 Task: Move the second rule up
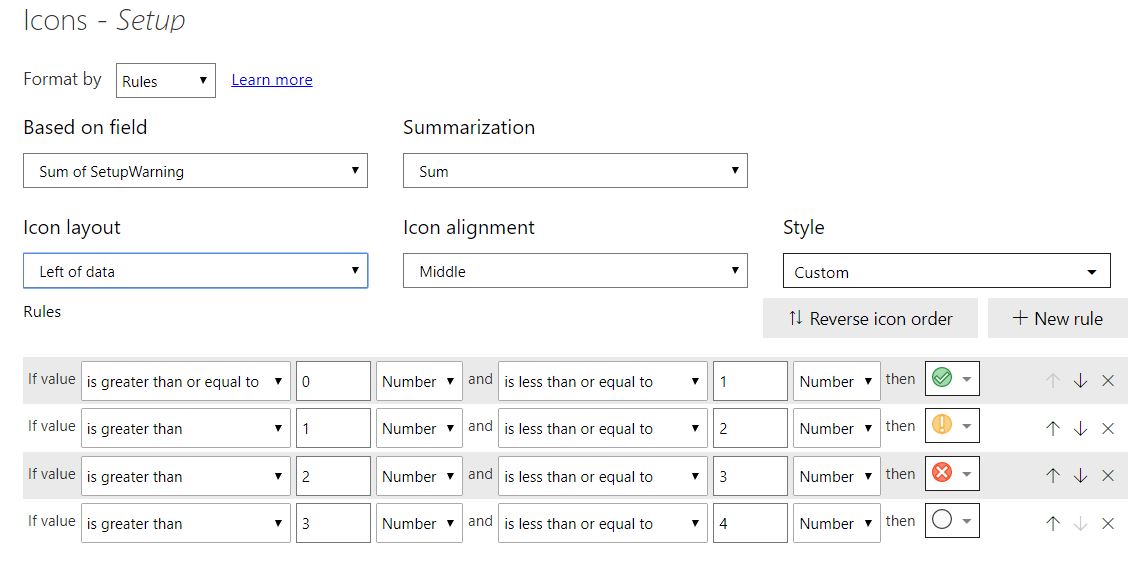(1052, 429)
